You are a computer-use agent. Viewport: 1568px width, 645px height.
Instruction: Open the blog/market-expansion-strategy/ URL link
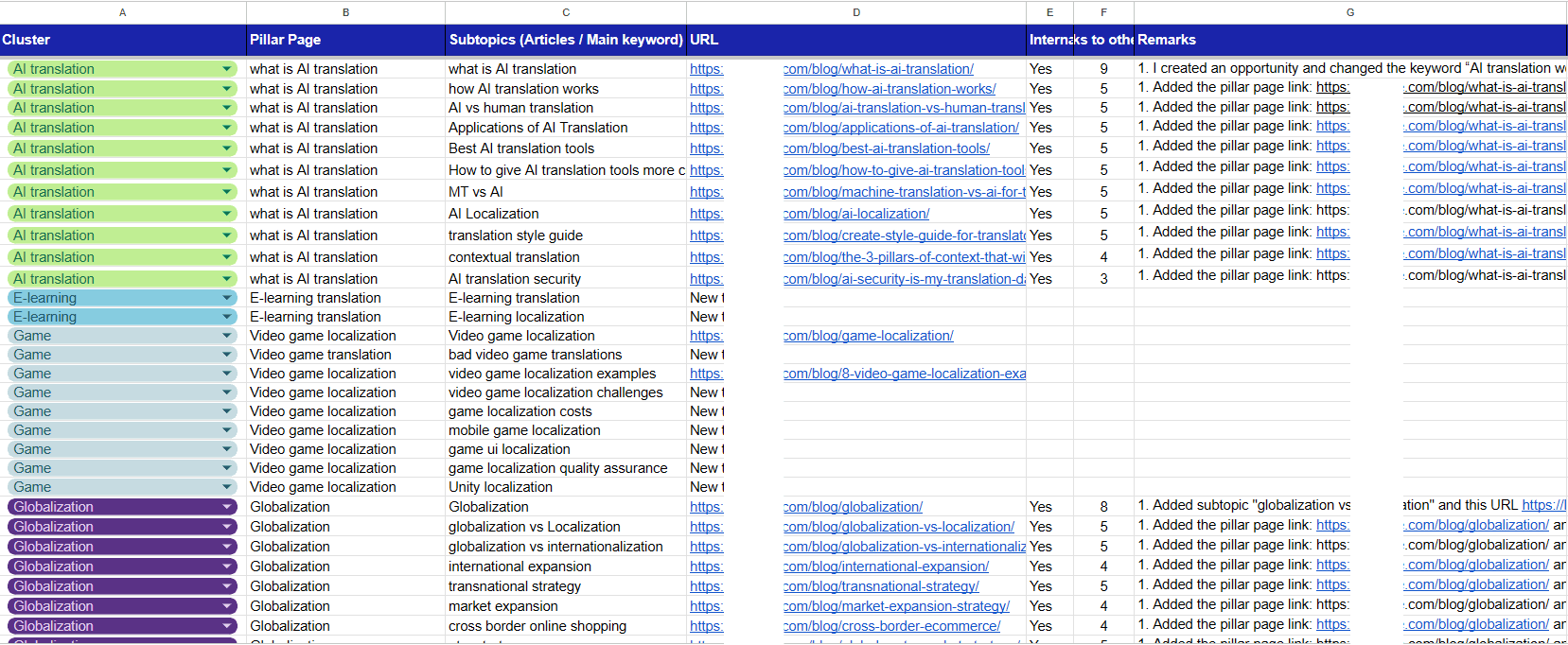click(x=896, y=606)
